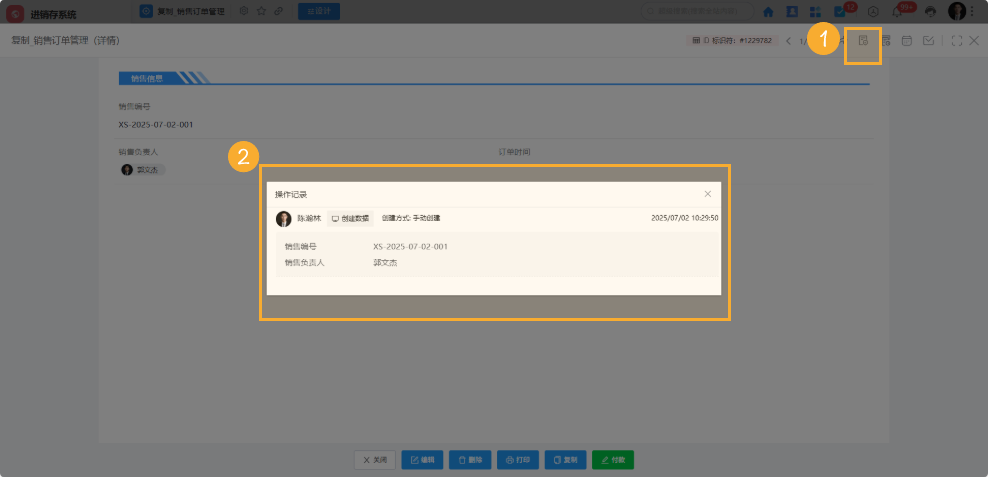988x477 pixels.
Task: Toggle fullscreen for the detail panel
Action: coord(956,41)
